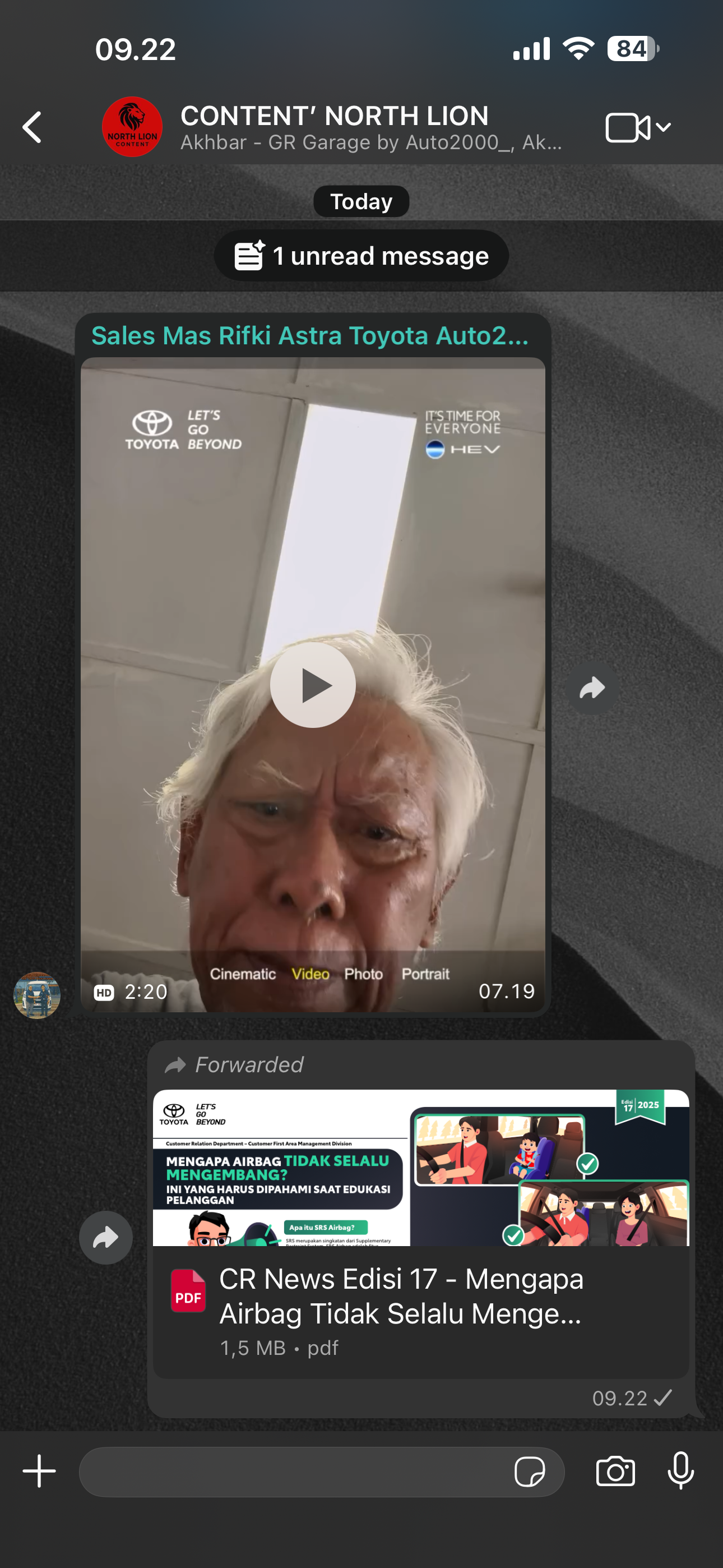Tap the video duration 2:20
This screenshot has width=723, height=1568.
(x=146, y=992)
